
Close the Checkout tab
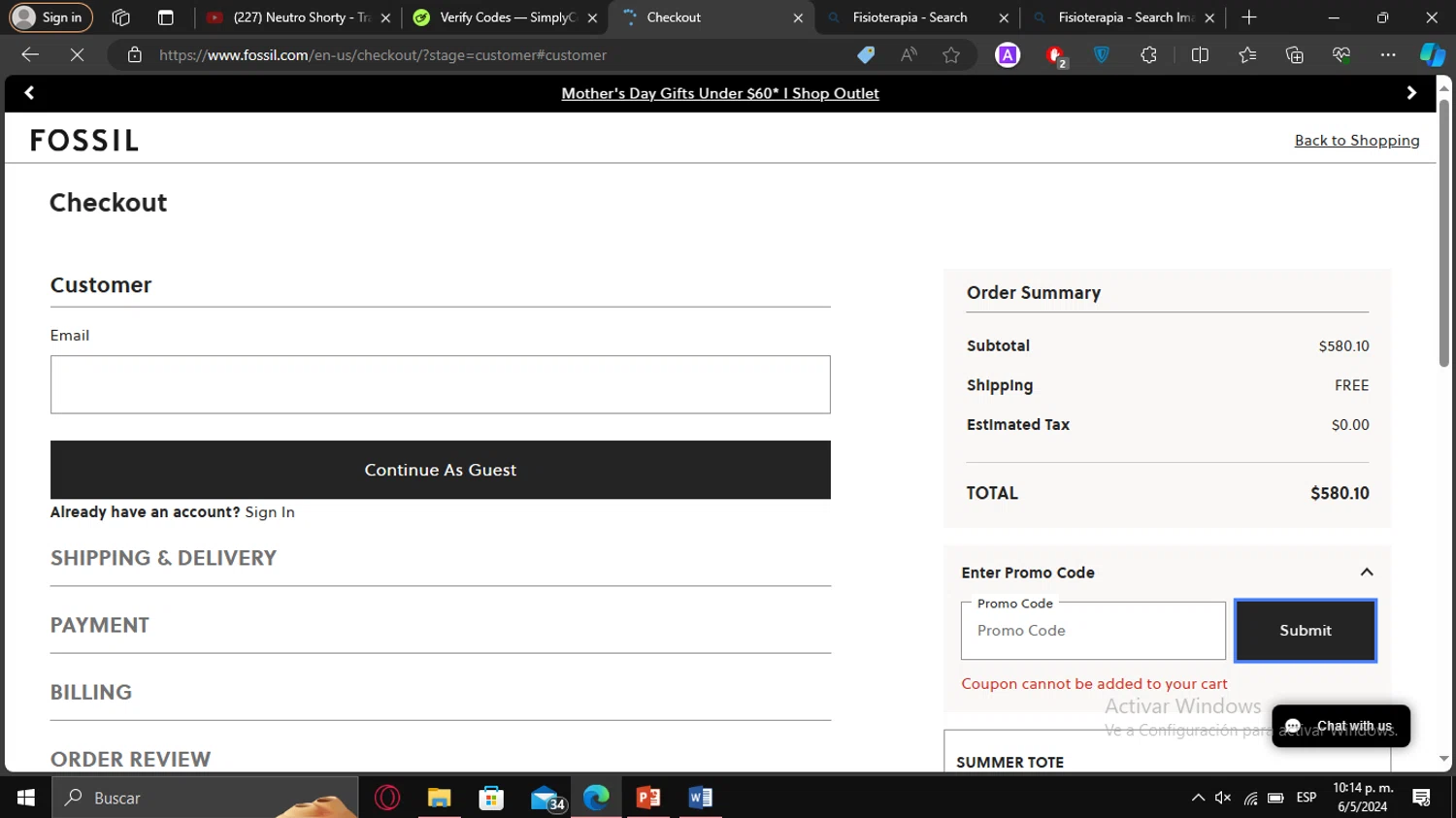(x=798, y=17)
